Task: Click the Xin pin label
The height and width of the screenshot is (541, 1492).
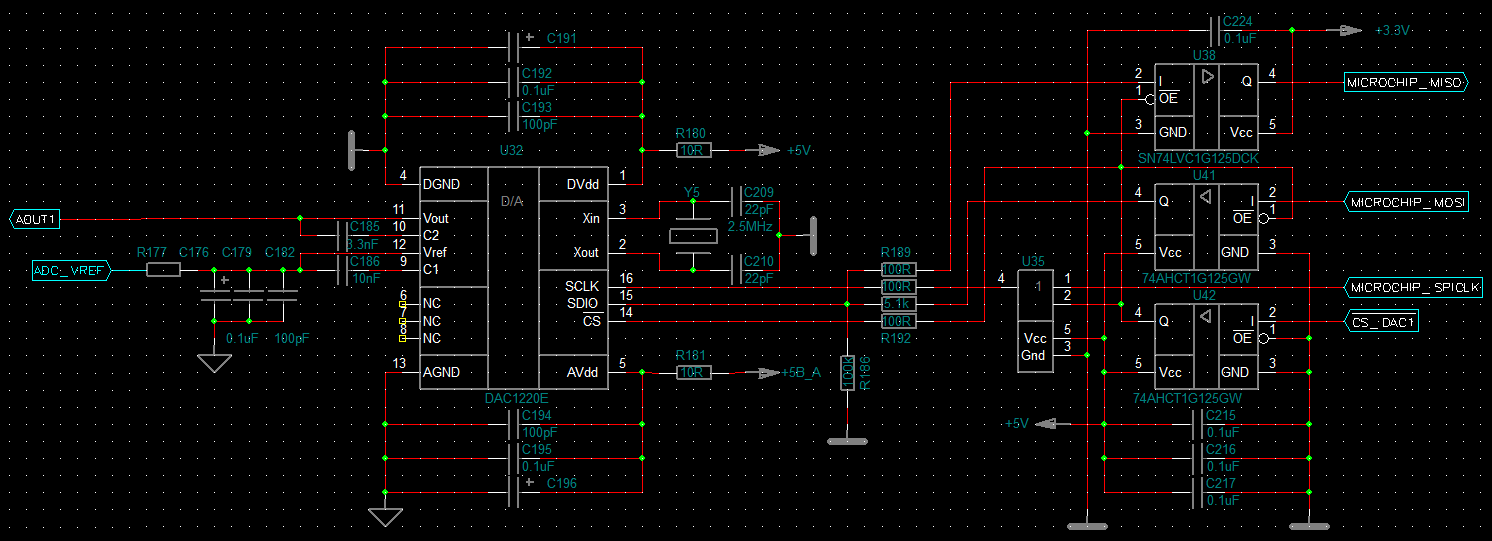Action: [x=590, y=218]
